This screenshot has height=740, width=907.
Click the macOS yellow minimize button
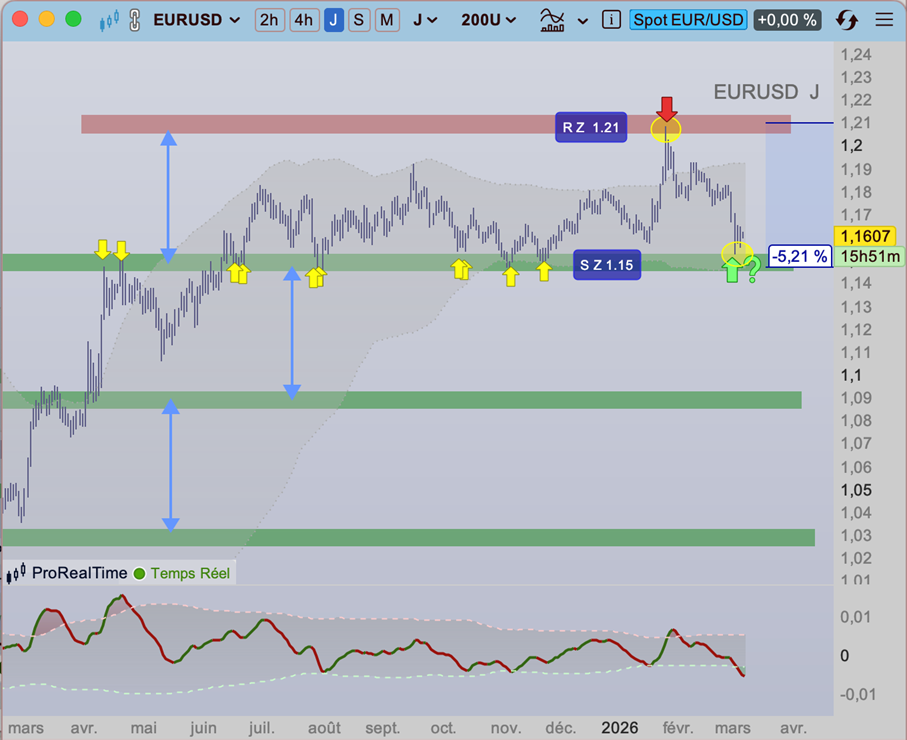pos(46,19)
